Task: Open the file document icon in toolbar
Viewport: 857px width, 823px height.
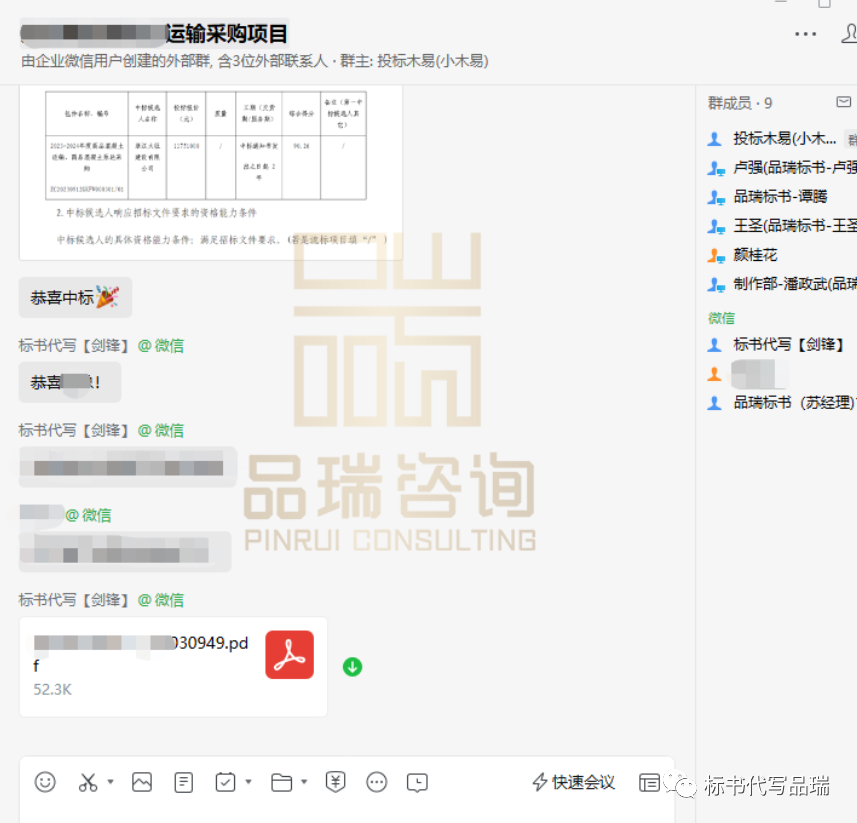Action: click(183, 782)
